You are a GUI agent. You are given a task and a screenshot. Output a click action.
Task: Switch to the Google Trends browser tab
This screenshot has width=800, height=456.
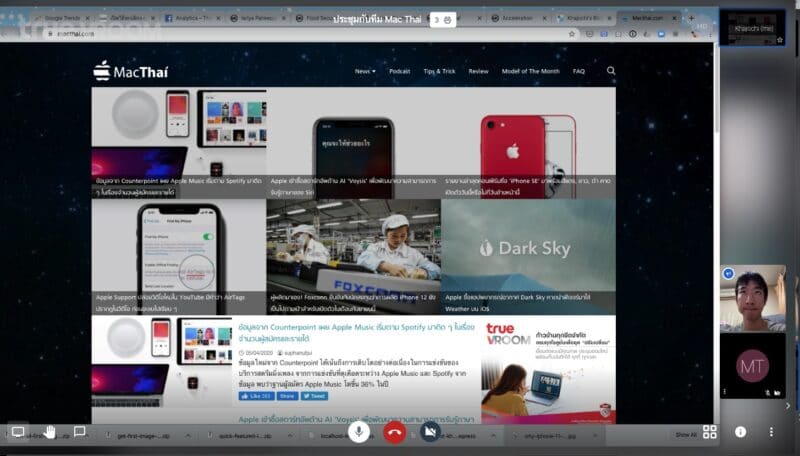tap(62, 18)
